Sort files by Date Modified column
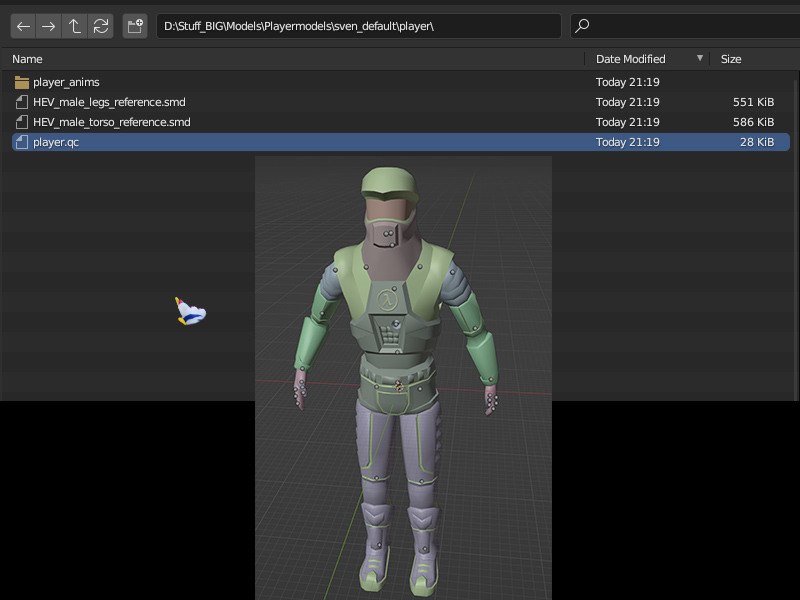Image resolution: width=800 pixels, height=600 pixels. [x=631, y=59]
